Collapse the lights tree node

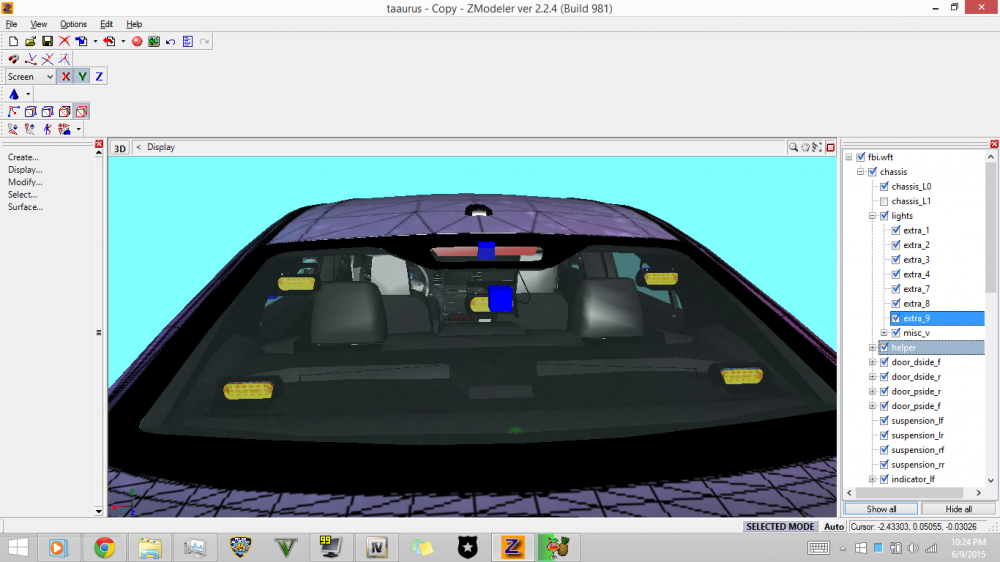[x=872, y=216]
